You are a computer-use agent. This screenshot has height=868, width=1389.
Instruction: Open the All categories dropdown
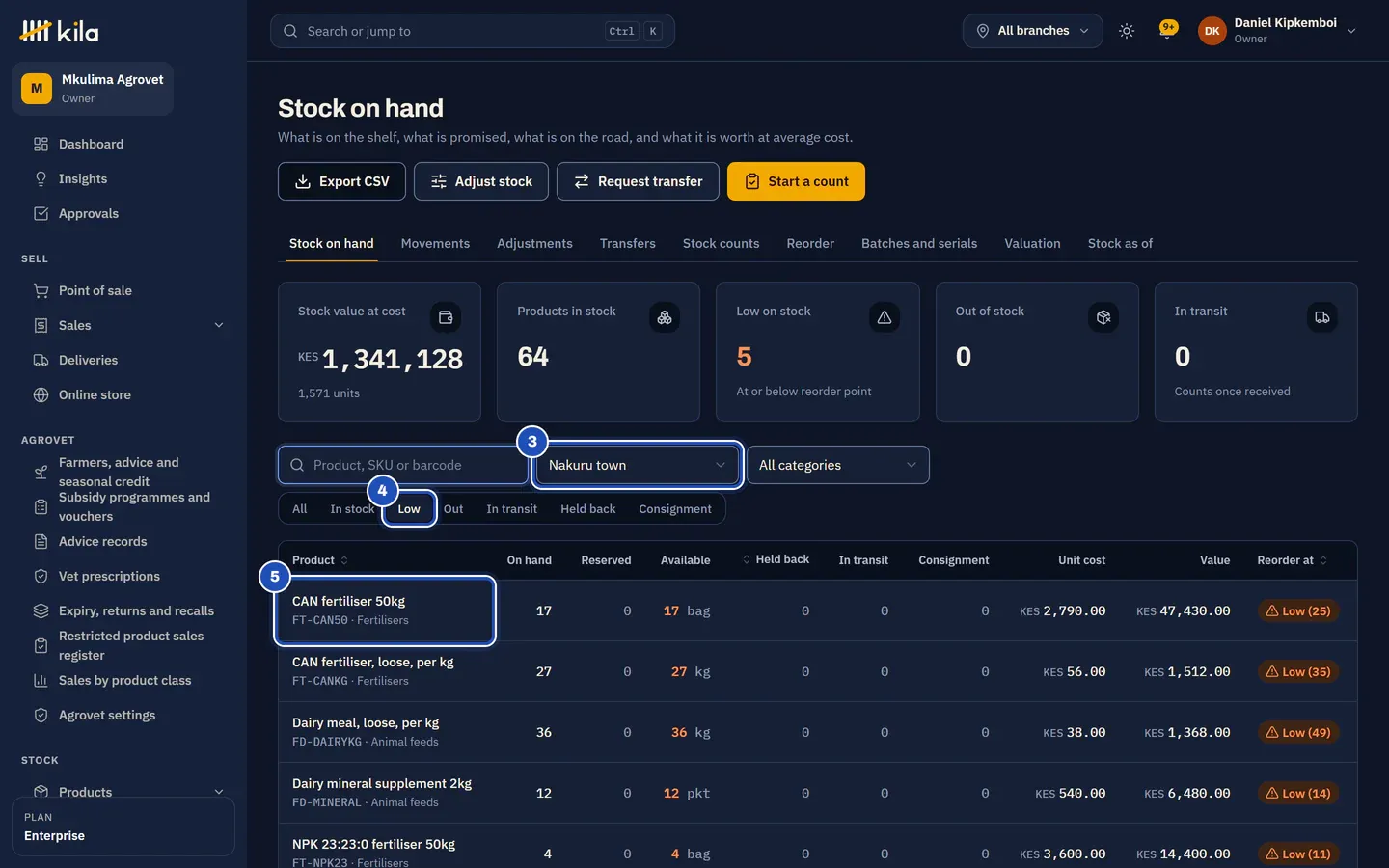click(838, 465)
